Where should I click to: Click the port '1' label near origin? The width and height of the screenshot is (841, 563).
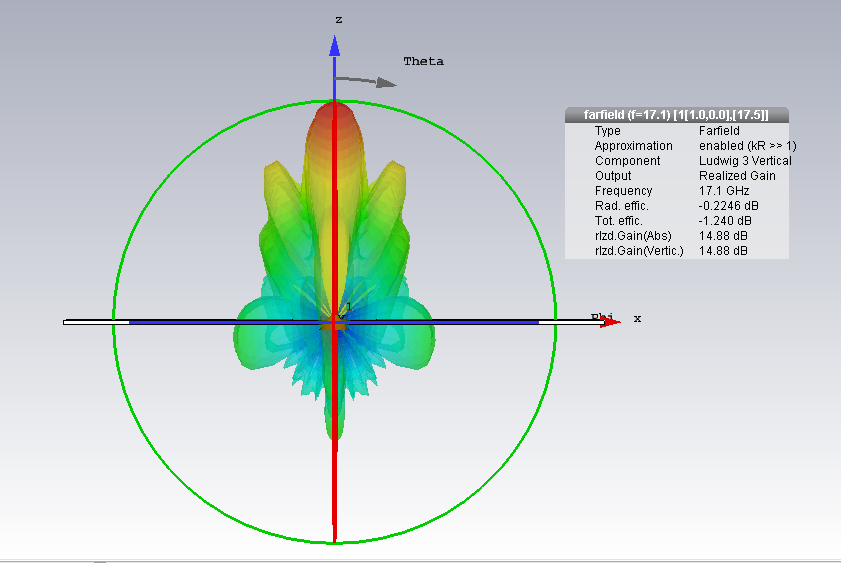pos(349,306)
